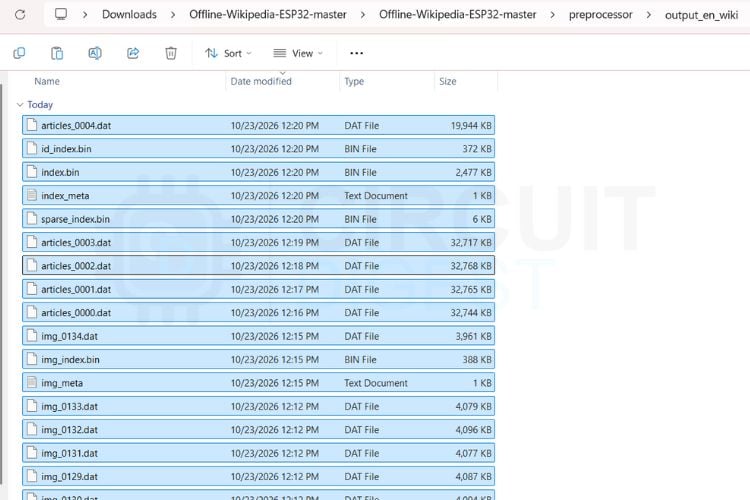Screen dimensions: 750x500
Task: Expand chevron before preprocessor in breadcrumb
Action: coord(552,15)
